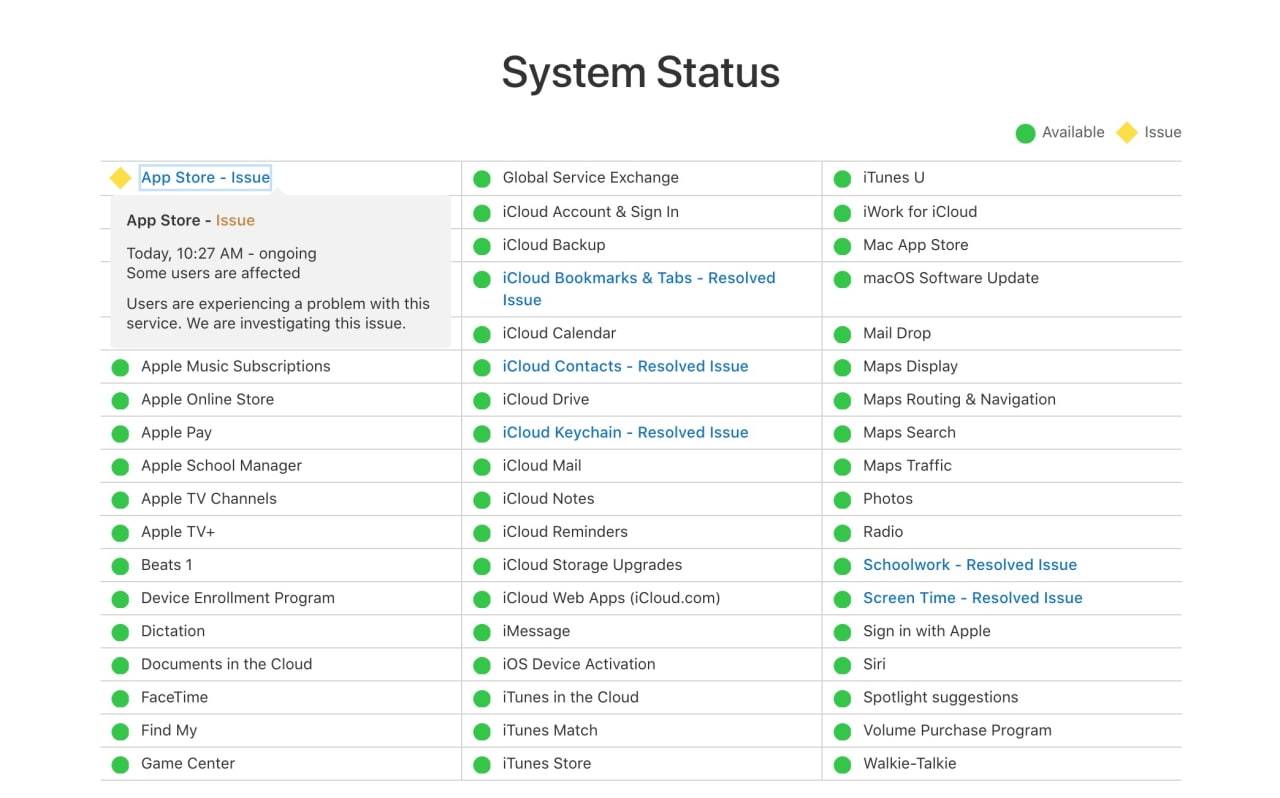
Task: Click the green status dot beside iCloud Mail
Action: 482,467
